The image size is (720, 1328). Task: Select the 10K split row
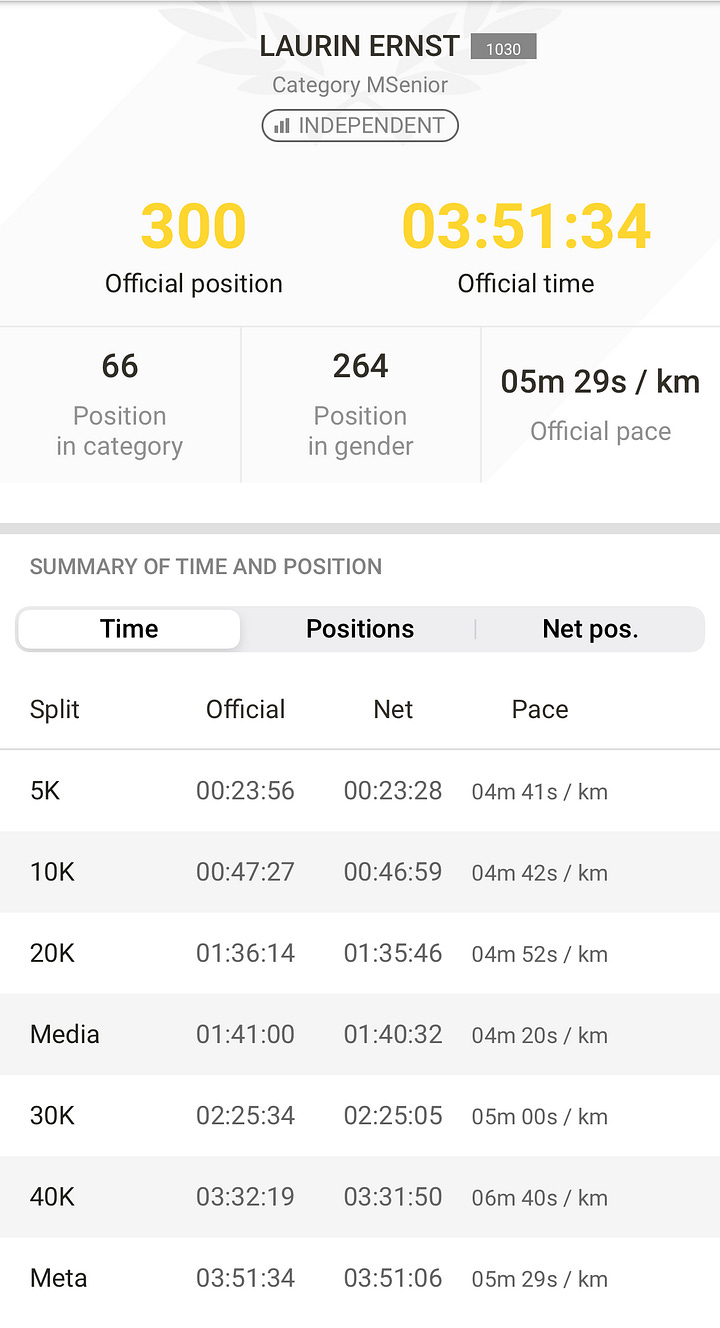pos(360,872)
